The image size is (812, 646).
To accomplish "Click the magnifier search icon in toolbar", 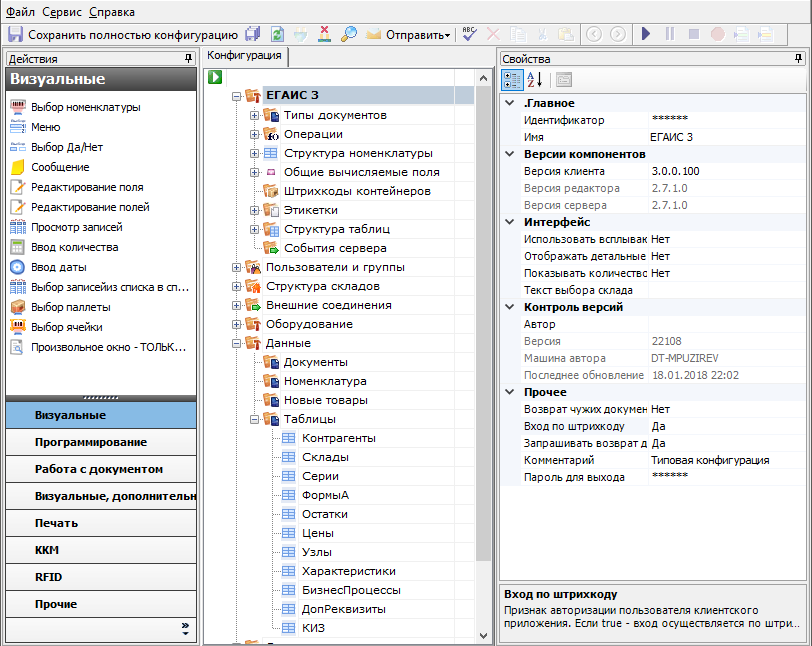I will [x=349, y=34].
